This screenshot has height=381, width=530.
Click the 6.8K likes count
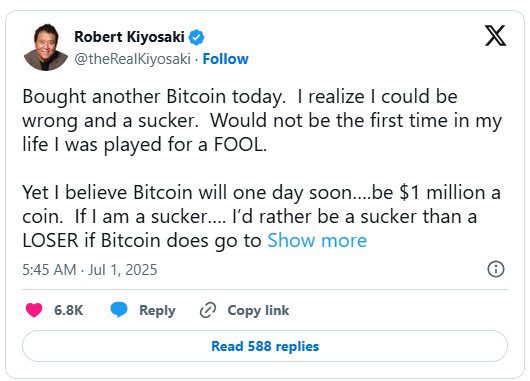(x=69, y=310)
